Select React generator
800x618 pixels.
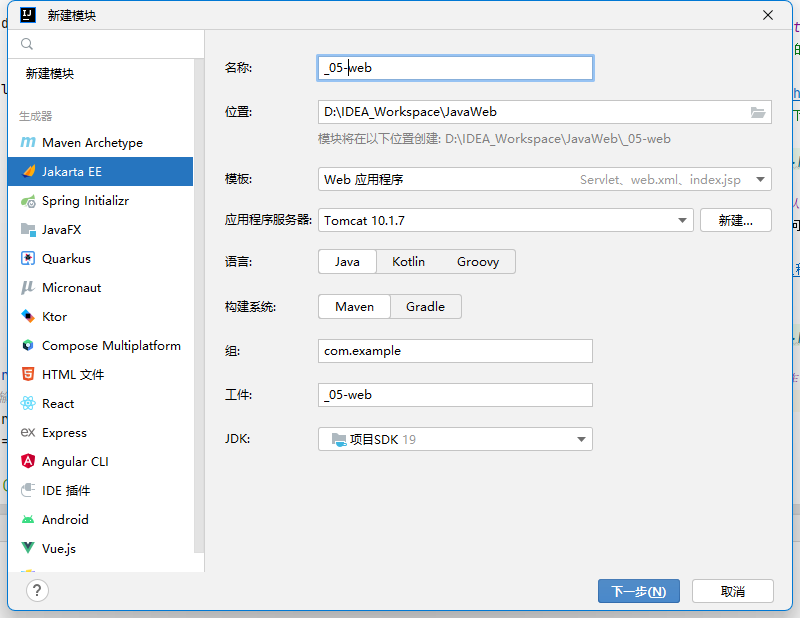(101, 403)
